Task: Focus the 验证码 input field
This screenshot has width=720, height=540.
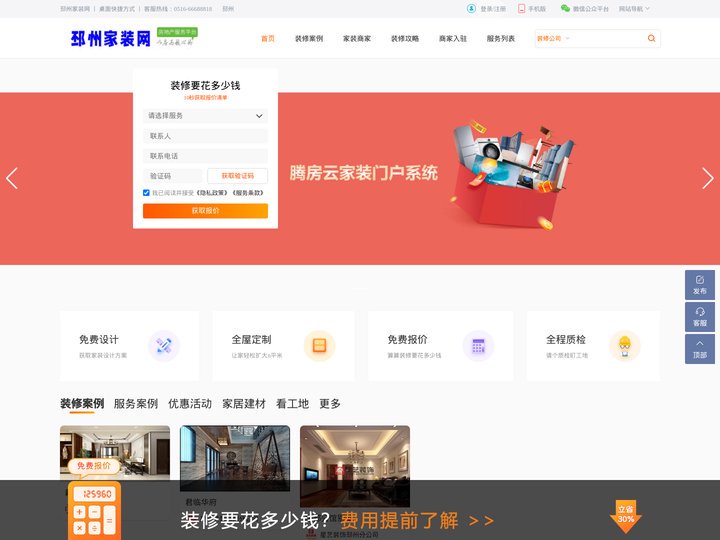Action: click(173, 176)
